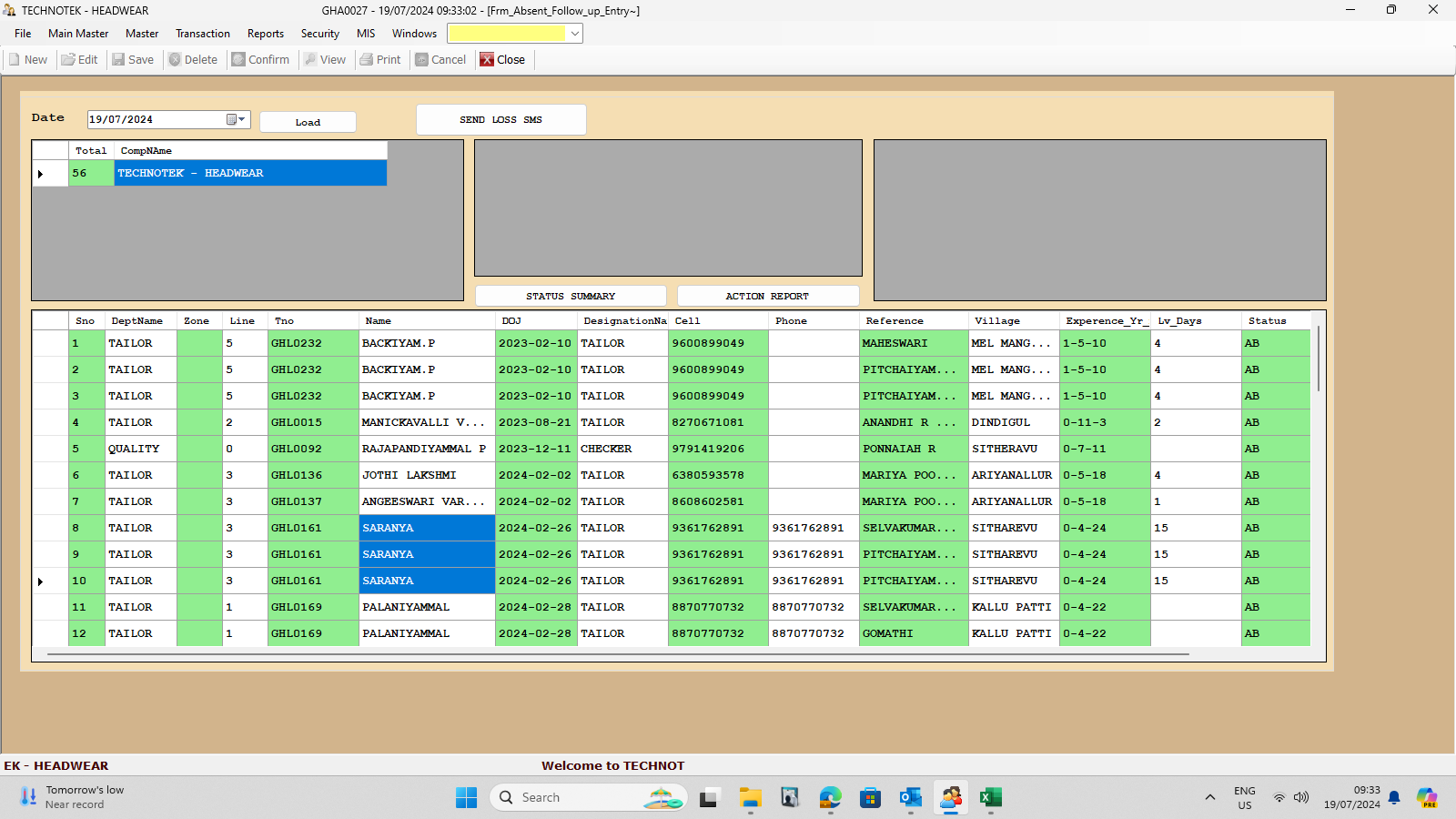1456x819 pixels.
Task: Show hidden system tray icons
Action: click(1209, 798)
